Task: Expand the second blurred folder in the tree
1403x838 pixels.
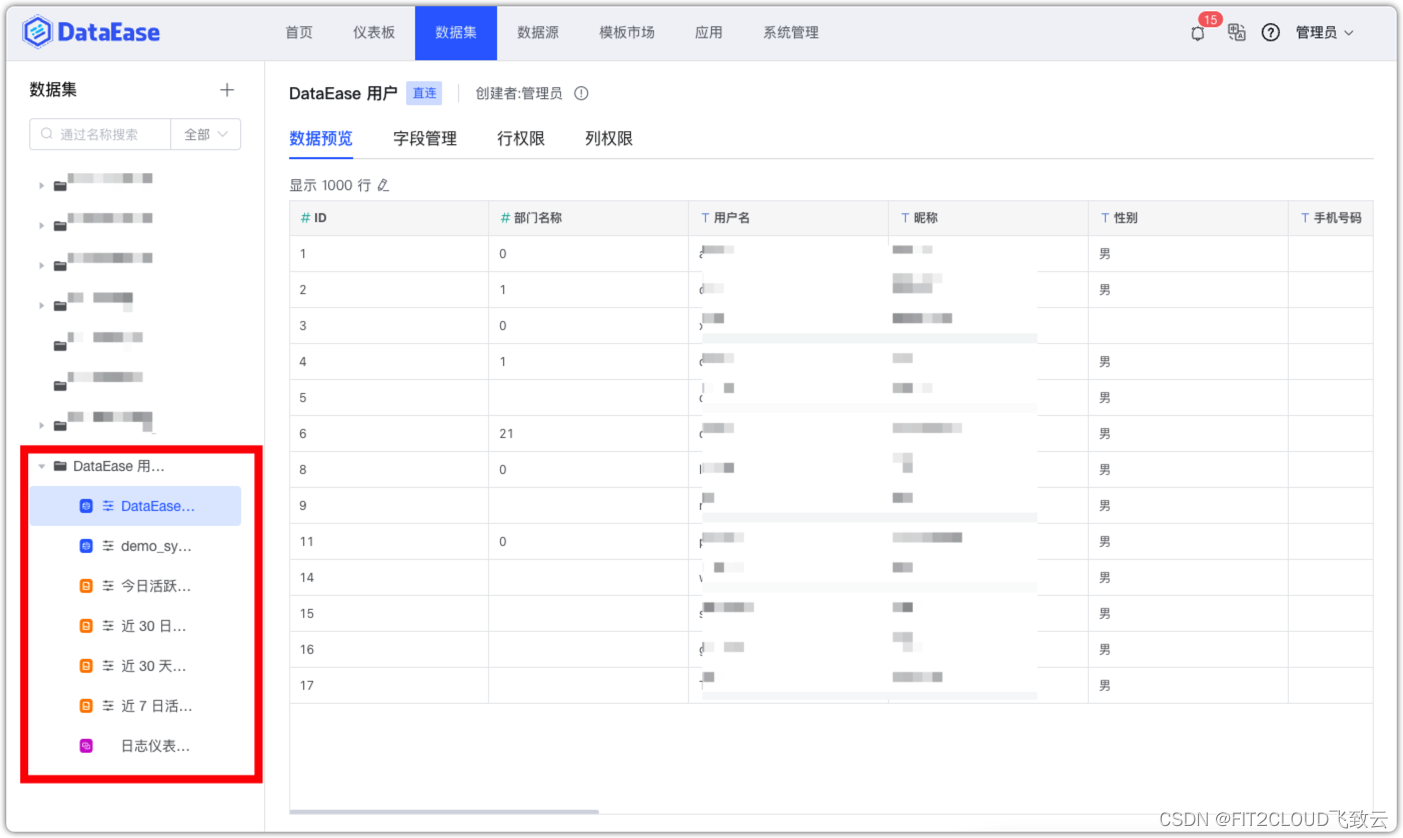Action: [42, 225]
